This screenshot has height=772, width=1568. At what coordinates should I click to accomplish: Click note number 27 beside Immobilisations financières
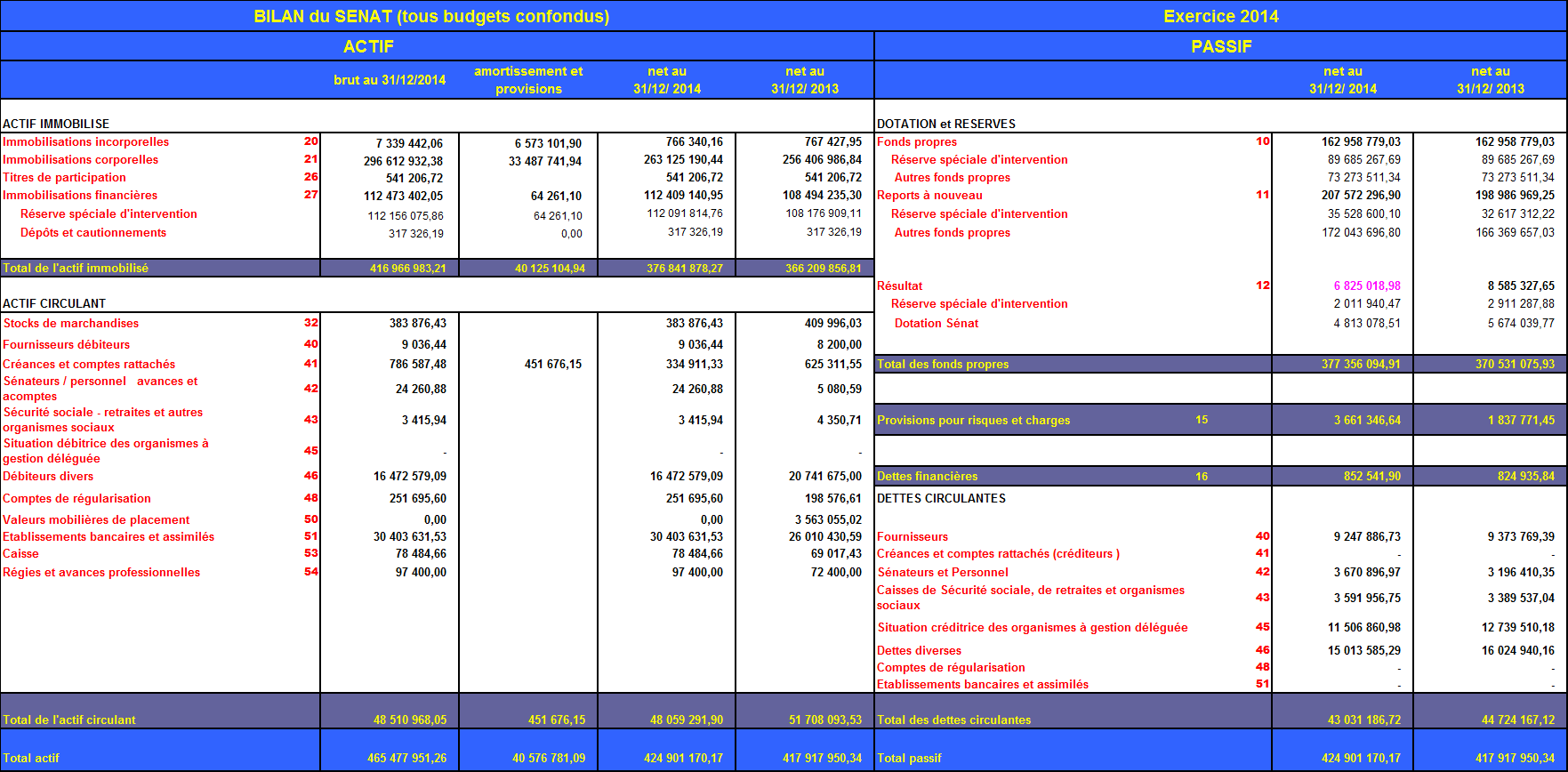click(x=310, y=195)
